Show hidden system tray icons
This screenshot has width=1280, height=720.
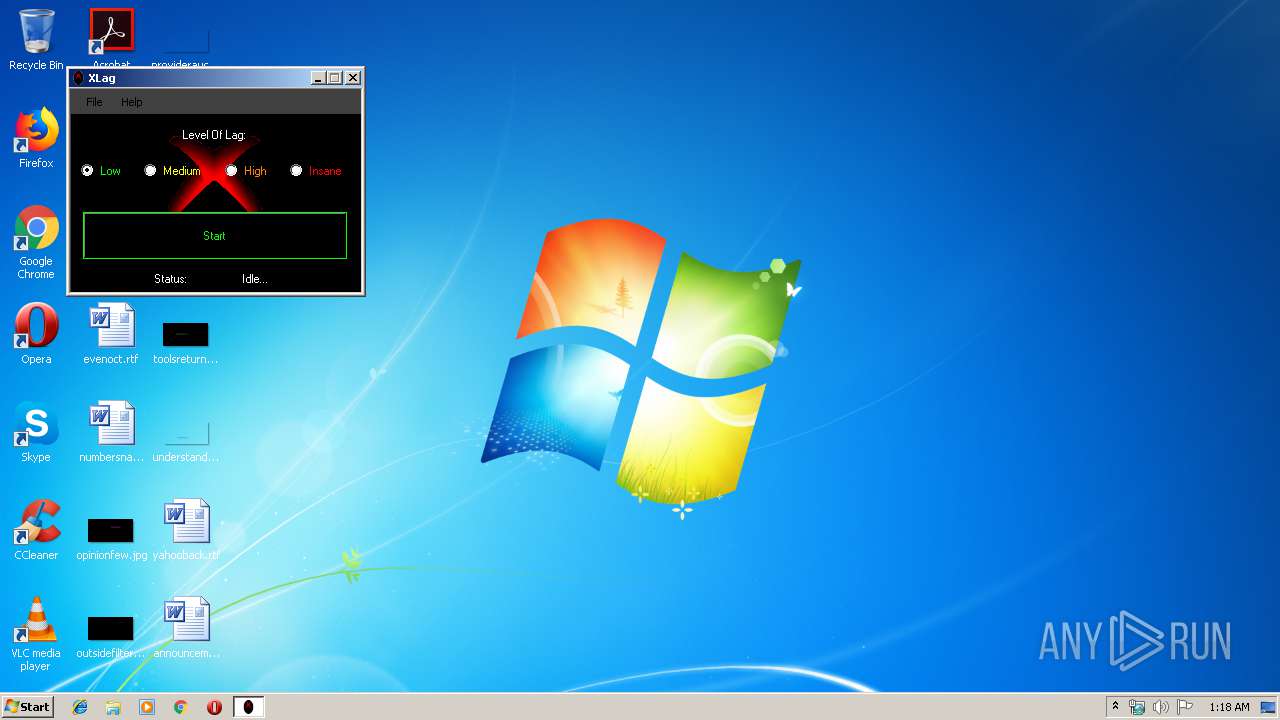(x=1115, y=707)
